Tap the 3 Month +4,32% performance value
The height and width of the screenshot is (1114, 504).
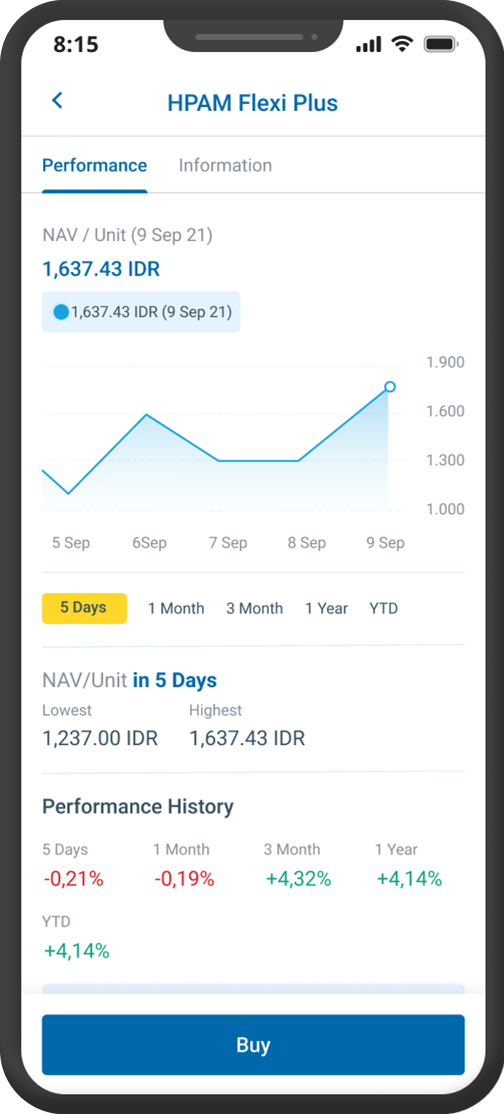click(x=299, y=880)
